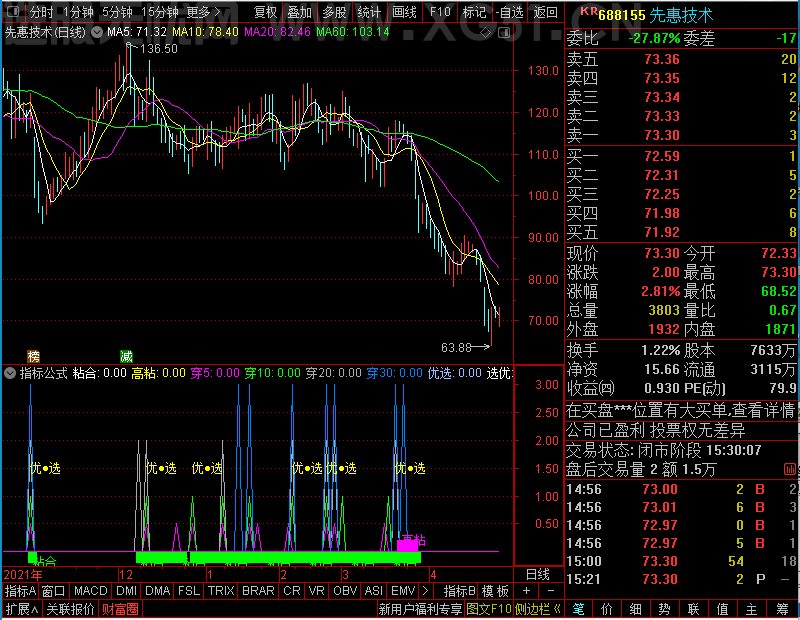Select the 卖一 73.30 order row
This screenshot has height=620, width=800.
tap(681, 135)
